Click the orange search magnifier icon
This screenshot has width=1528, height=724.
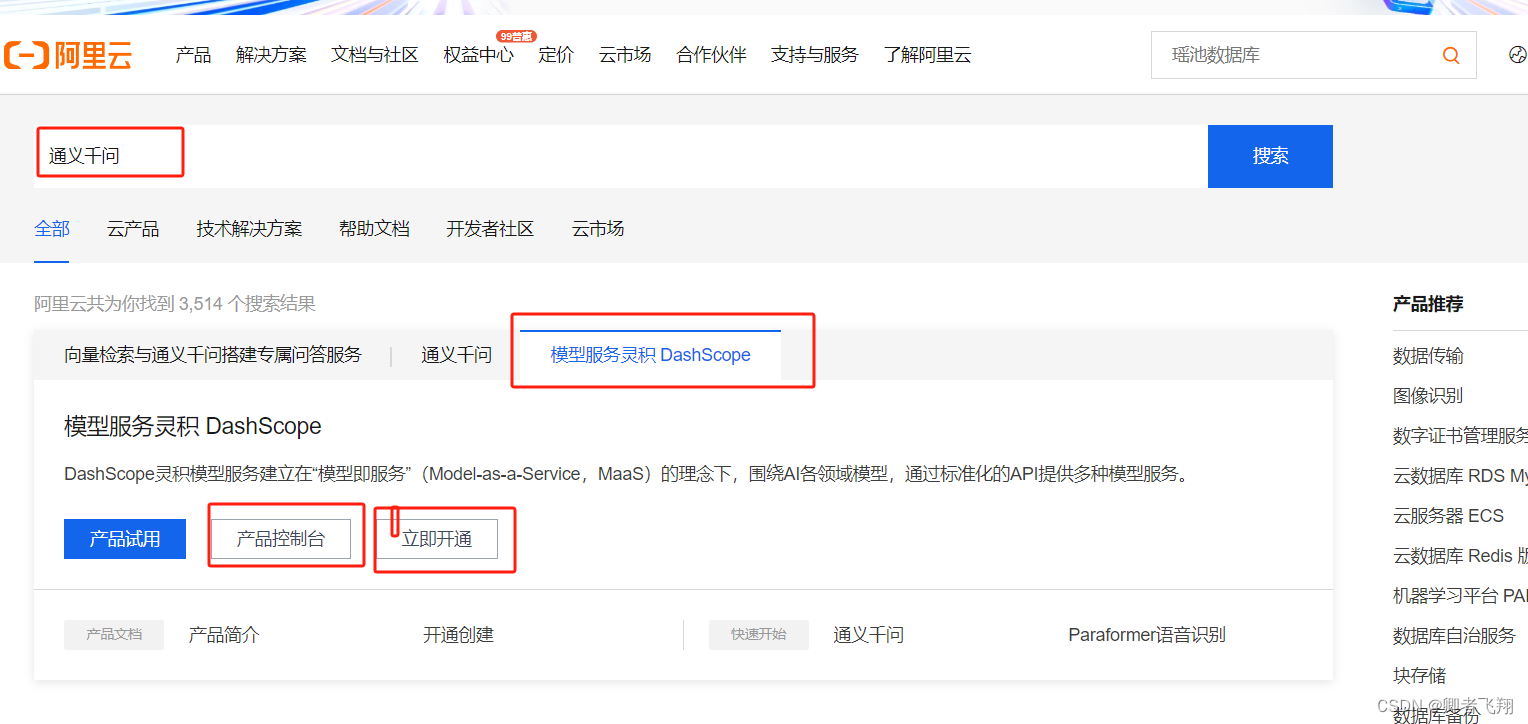pyautogui.click(x=1450, y=55)
